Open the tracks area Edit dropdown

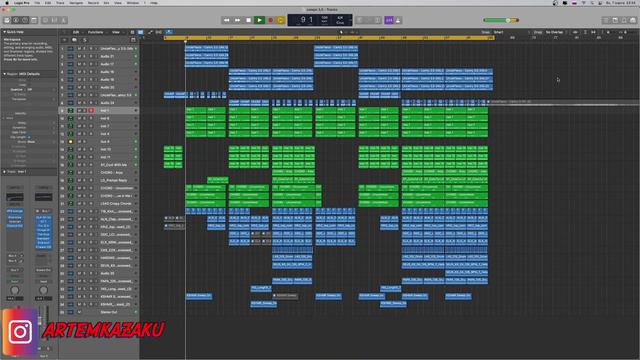point(77,32)
